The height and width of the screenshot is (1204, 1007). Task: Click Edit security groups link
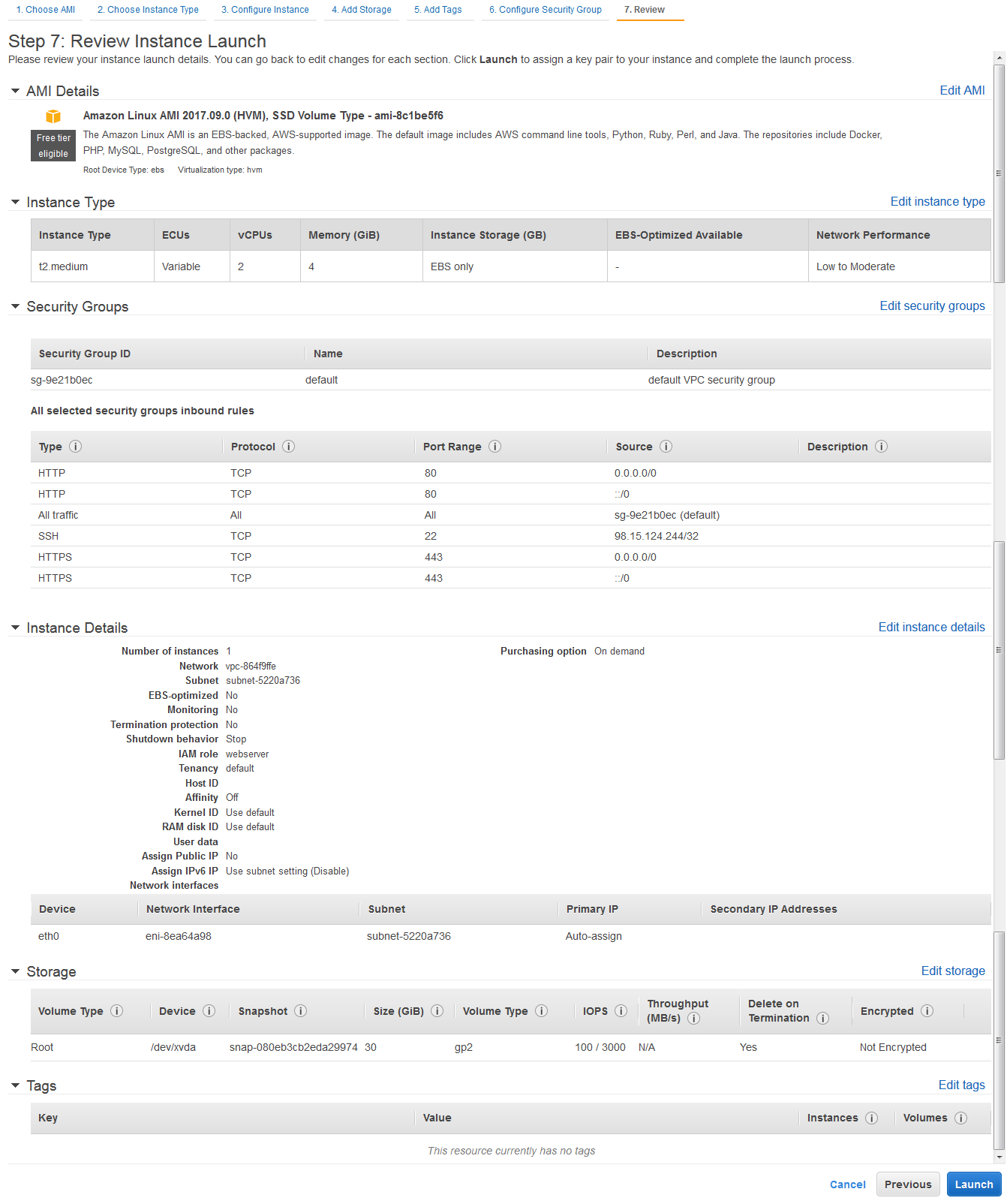point(932,306)
